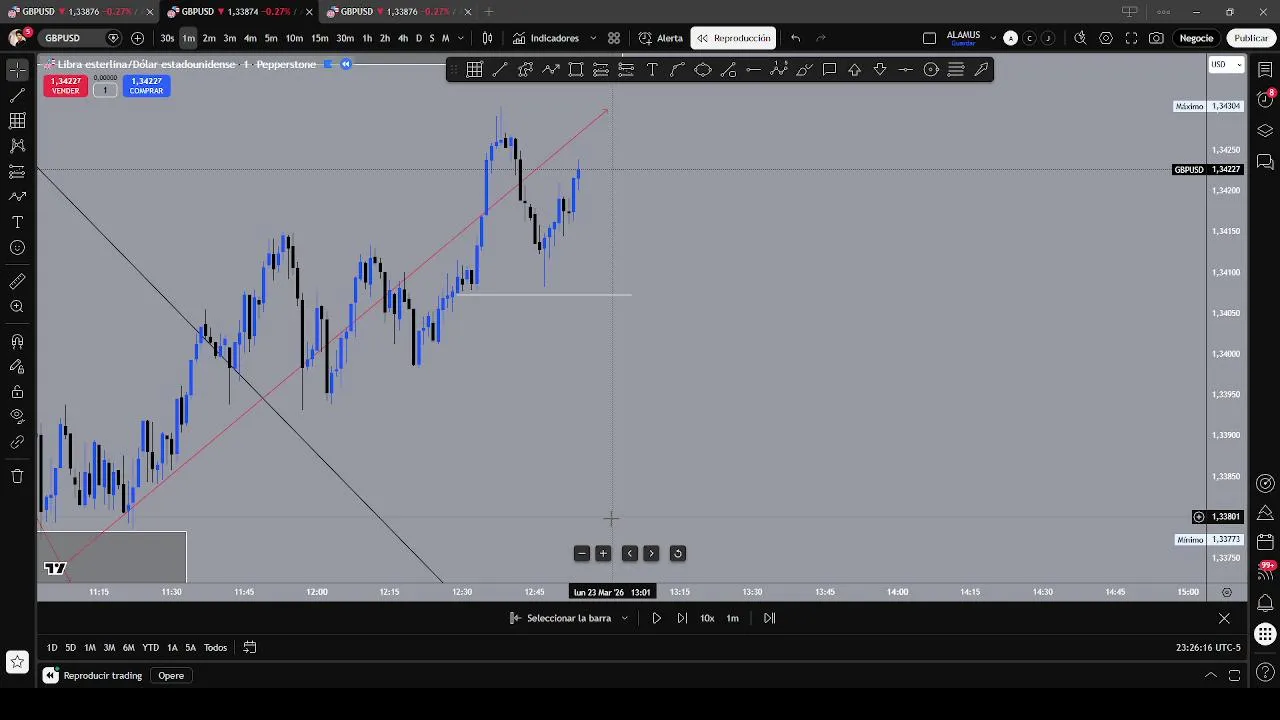Viewport: 1280px width, 720px height.
Task: Select the arrow up marker tool
Action: (855, 69)
